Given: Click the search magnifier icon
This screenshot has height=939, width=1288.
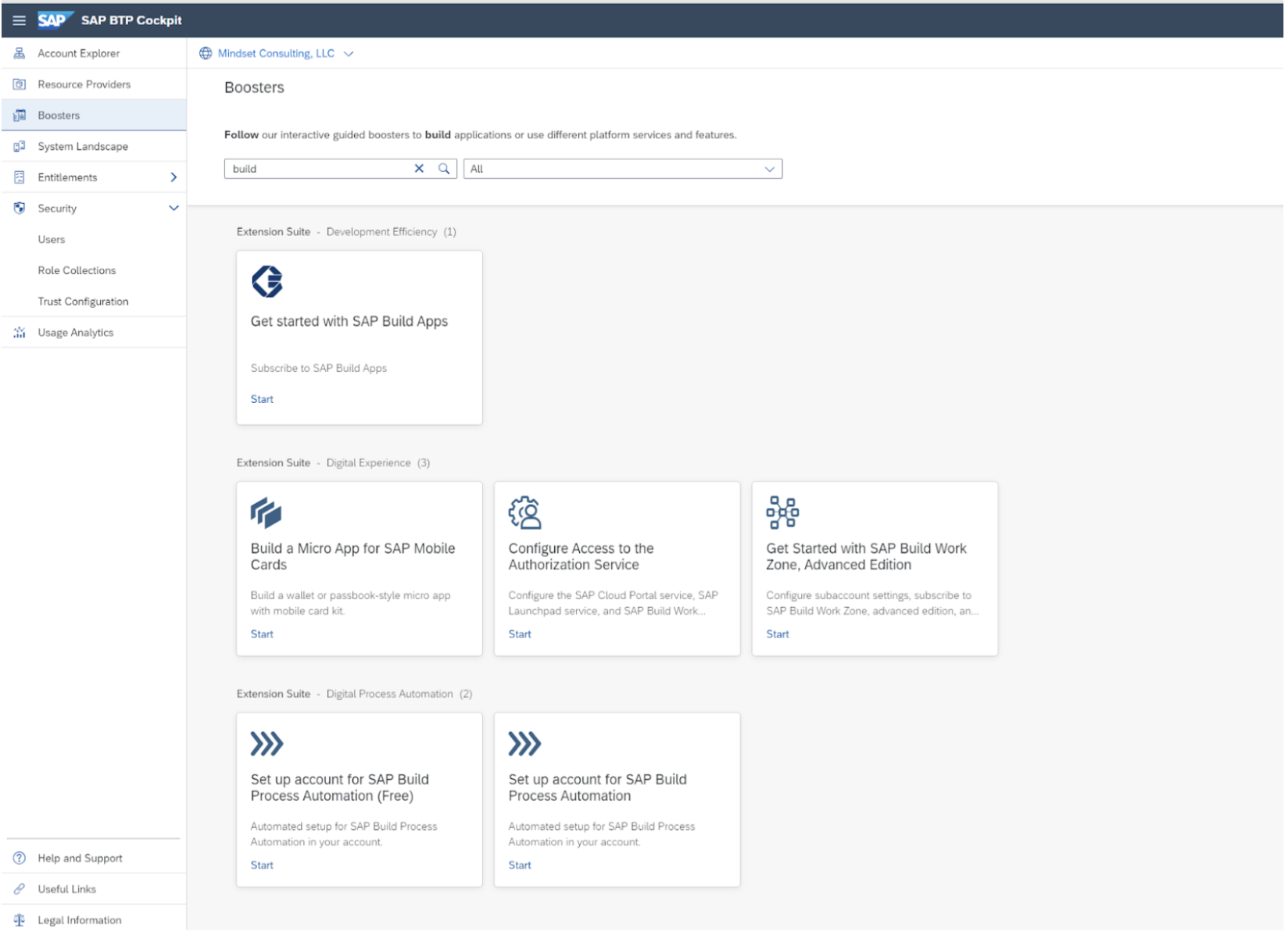Looking at the screenshot, I should (x=444, y=168).
